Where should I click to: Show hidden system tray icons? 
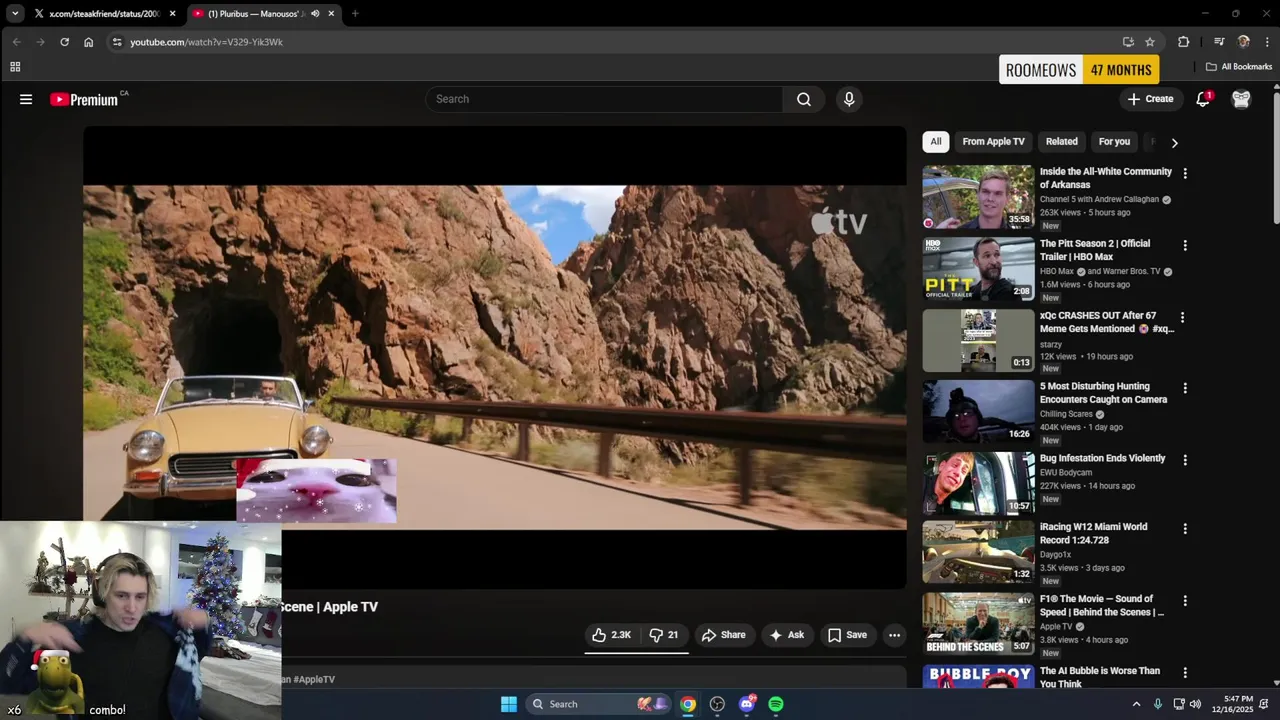pyautogui.click(x=1136, y=704)
